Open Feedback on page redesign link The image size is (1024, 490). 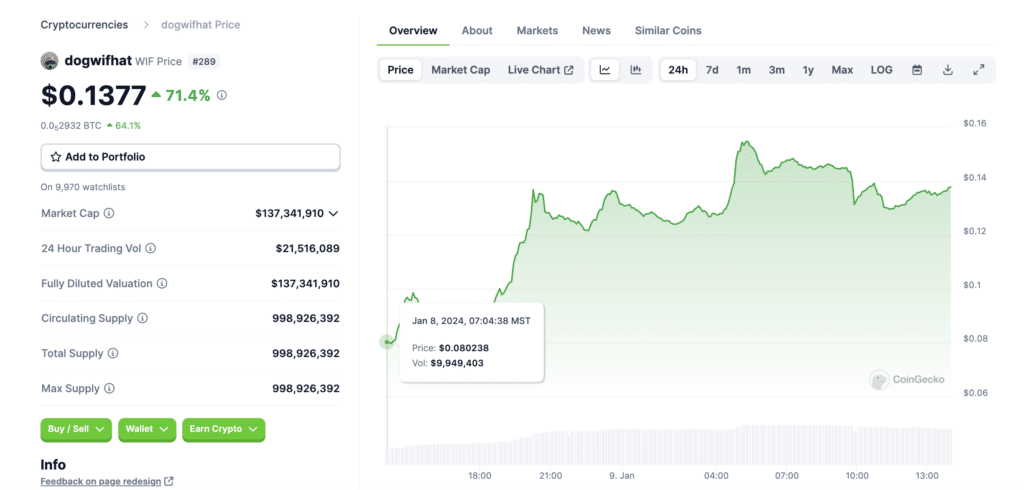pos(101,482)
